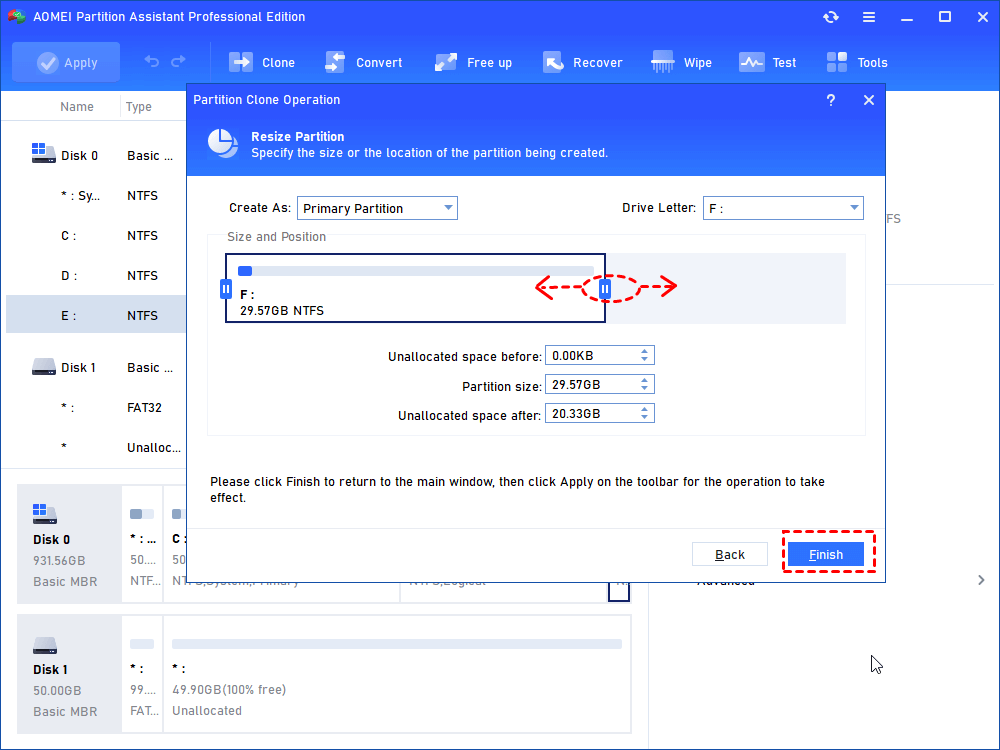Click the right partition resize handle
This screenshot has height=750, width=1000.
pyautogui.click(x=605, y=289)
